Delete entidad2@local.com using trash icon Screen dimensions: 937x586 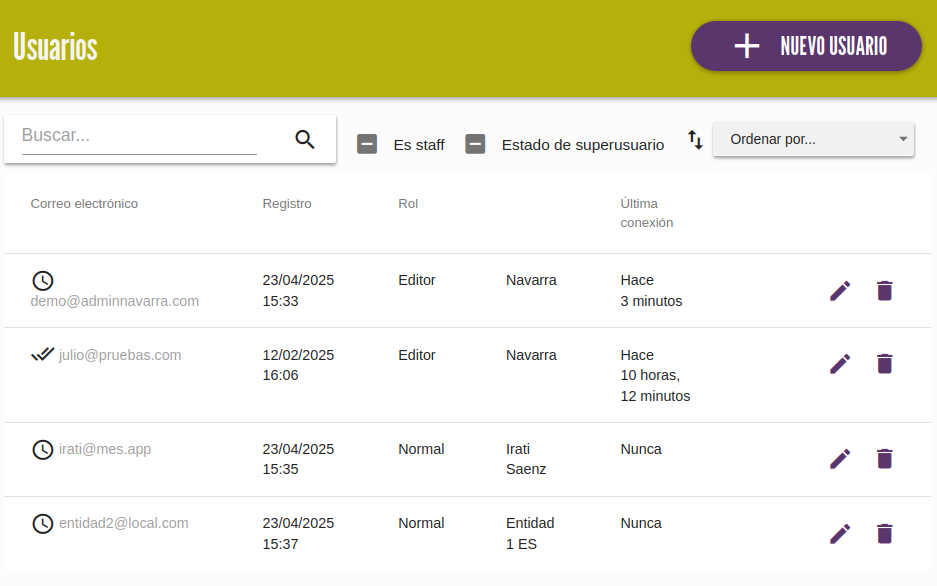(x=884, y=534)
